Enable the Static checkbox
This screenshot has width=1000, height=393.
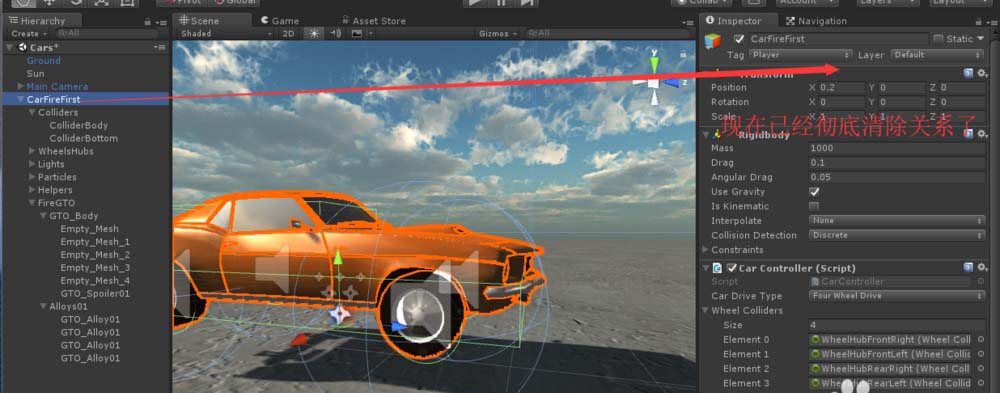(x=938, y=39)
